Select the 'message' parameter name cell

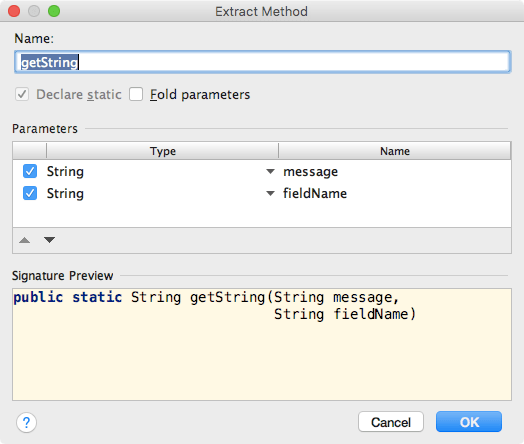[396, 172]
